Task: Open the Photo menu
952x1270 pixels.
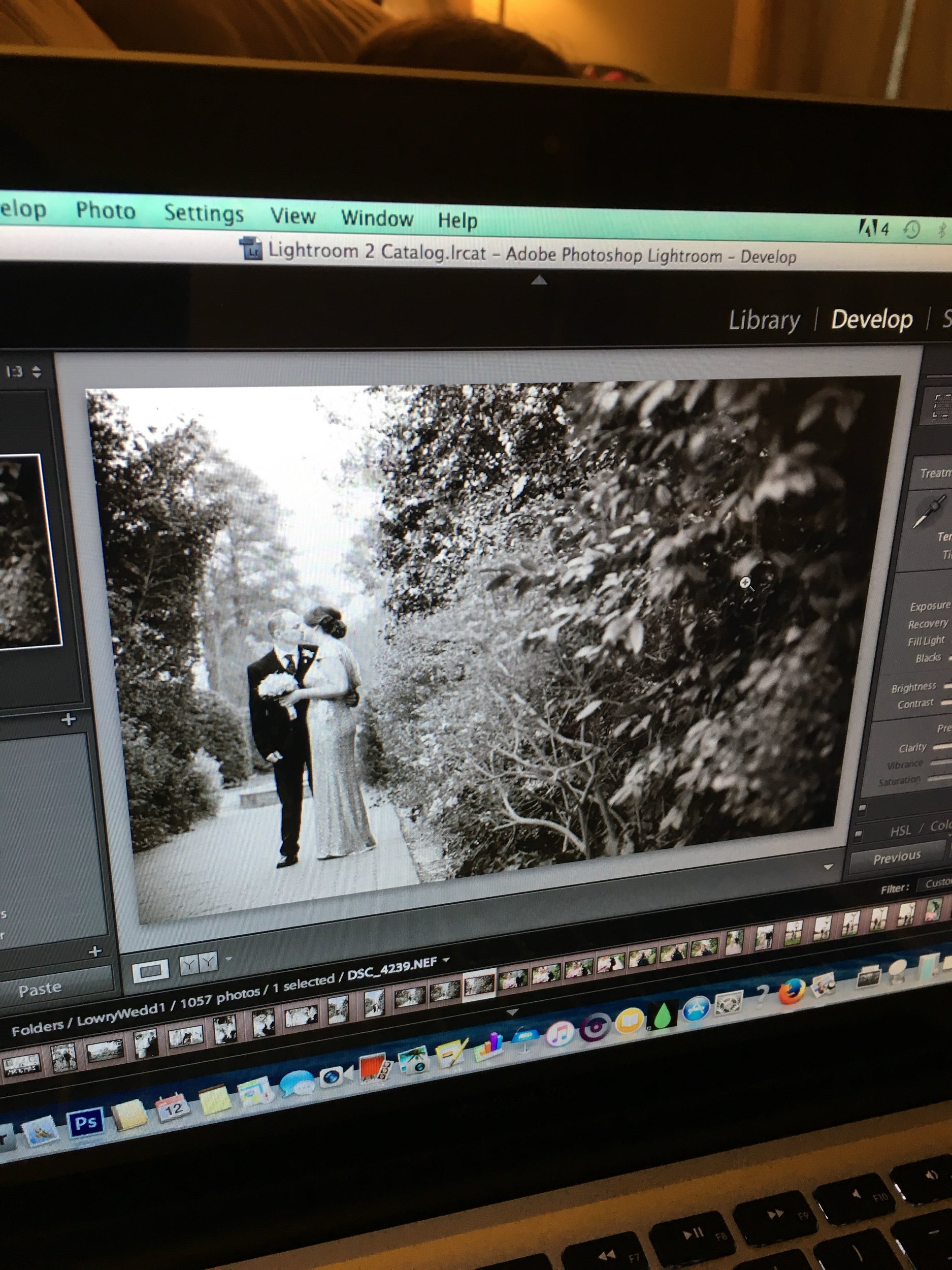Action: point(106,211)
